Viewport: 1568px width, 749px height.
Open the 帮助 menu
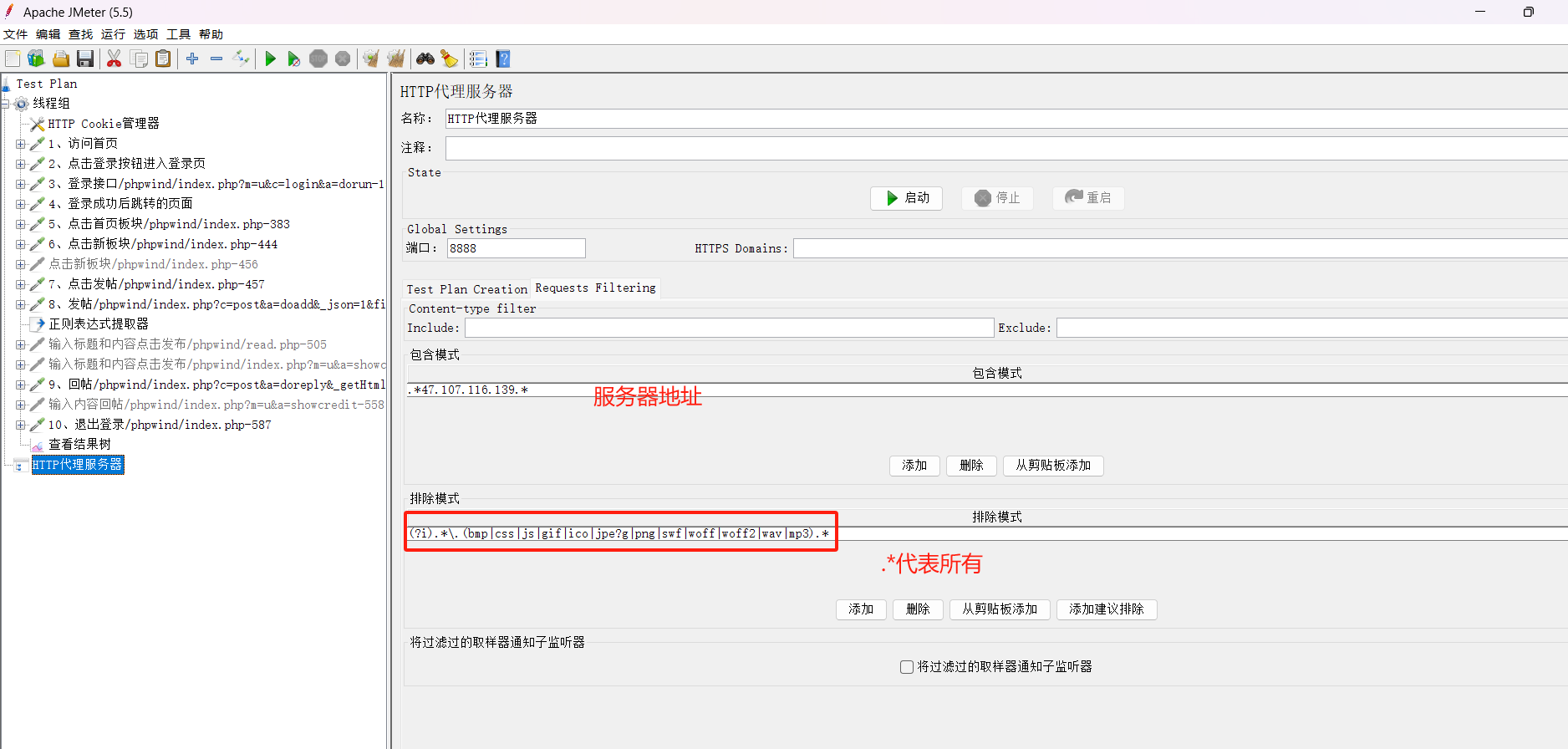click(x=211, y=34)
